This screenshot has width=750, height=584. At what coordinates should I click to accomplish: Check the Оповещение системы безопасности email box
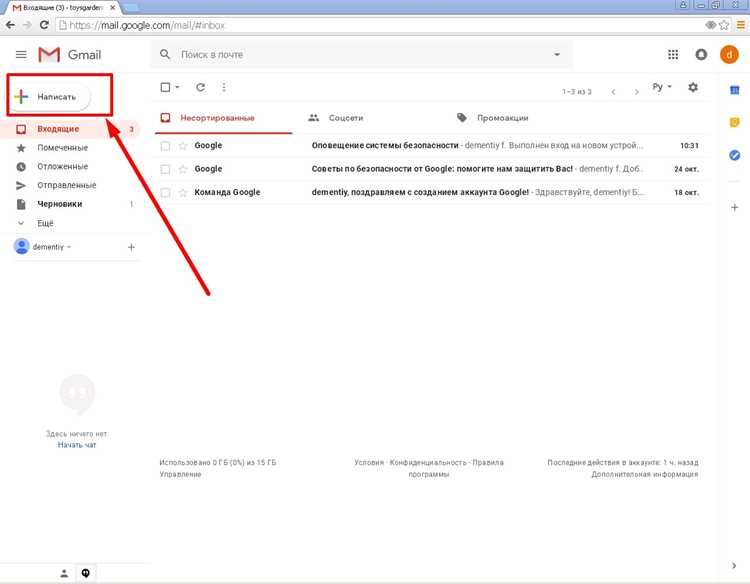coord(165,146)
